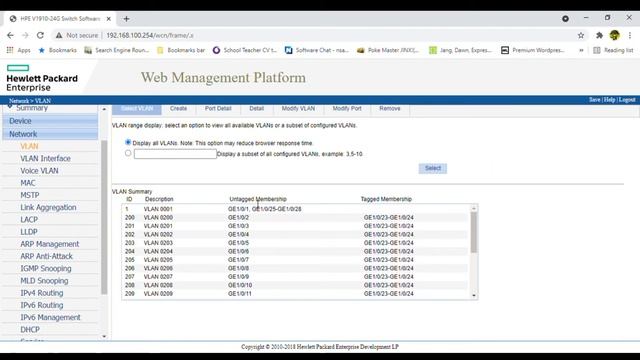Open Software Chat bookmark

317,50
